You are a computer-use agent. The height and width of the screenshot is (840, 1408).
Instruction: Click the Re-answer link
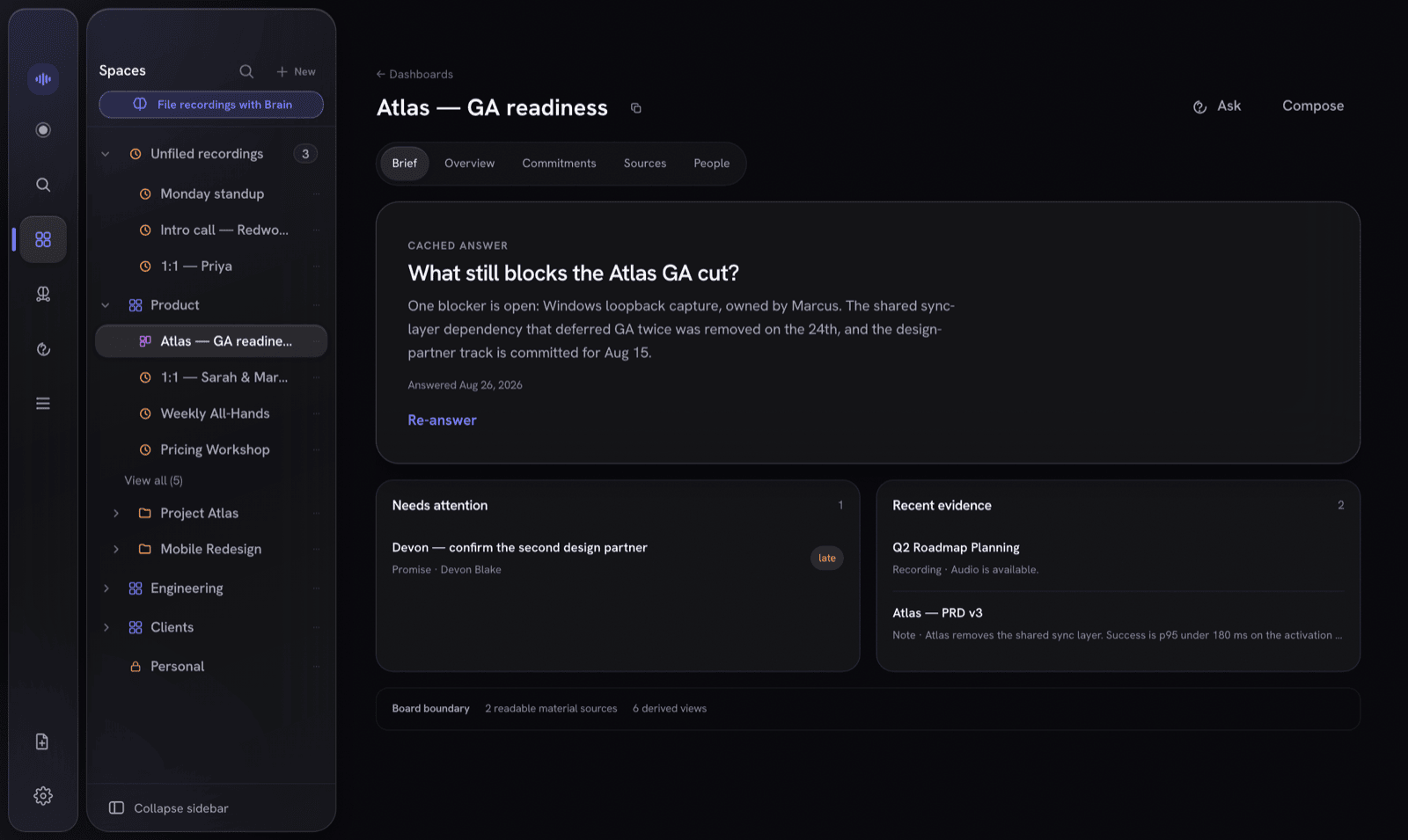[442, 420]
